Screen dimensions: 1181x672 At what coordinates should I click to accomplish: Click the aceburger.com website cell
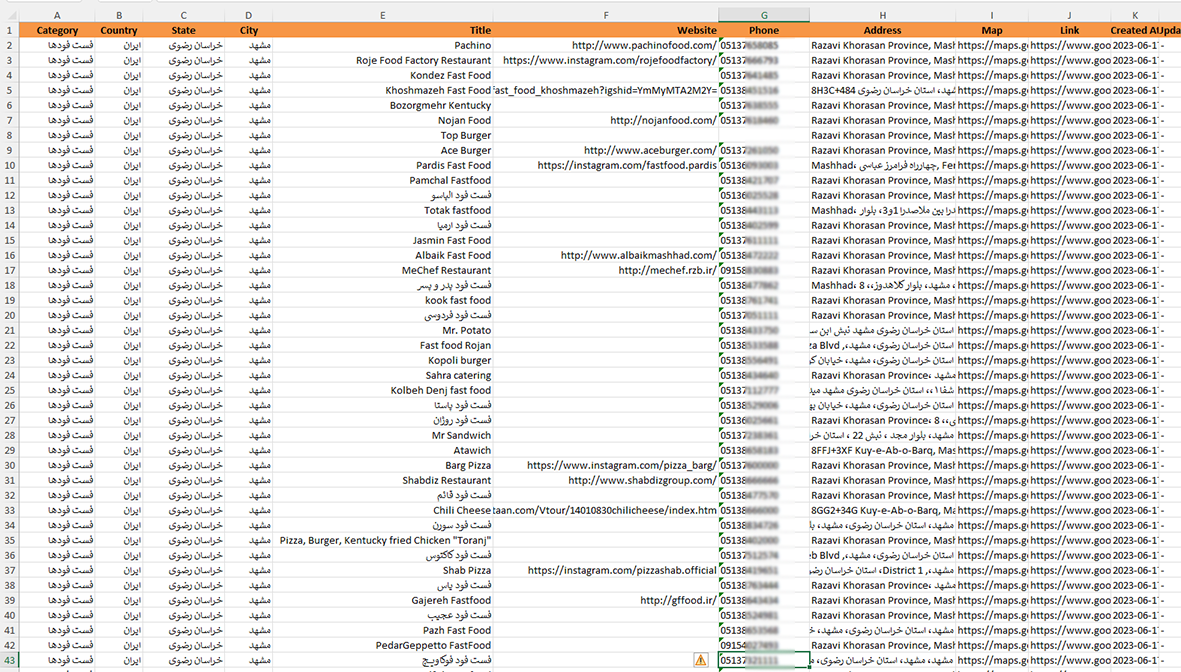(x=606, y=150)
